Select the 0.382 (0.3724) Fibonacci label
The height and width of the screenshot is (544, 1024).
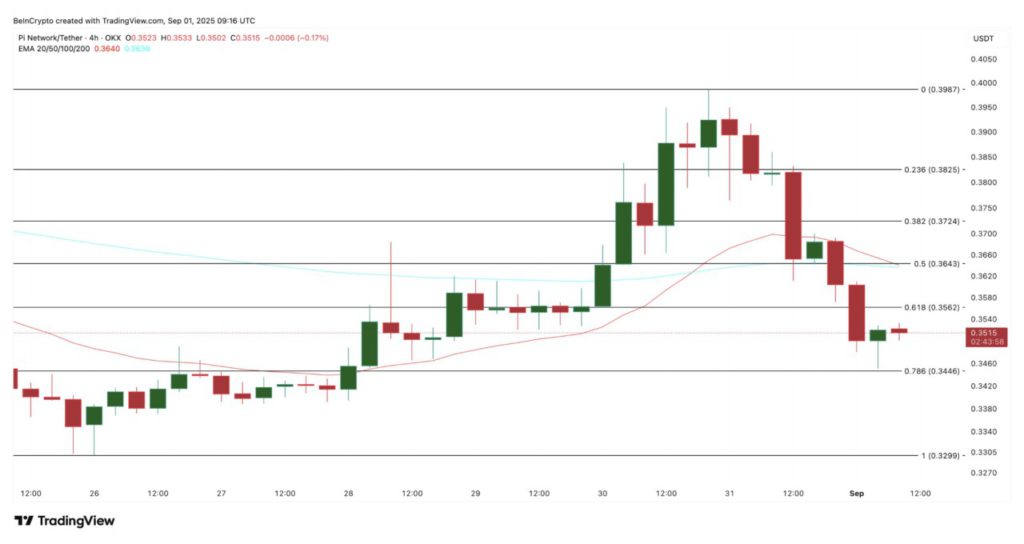pos(933,221)
